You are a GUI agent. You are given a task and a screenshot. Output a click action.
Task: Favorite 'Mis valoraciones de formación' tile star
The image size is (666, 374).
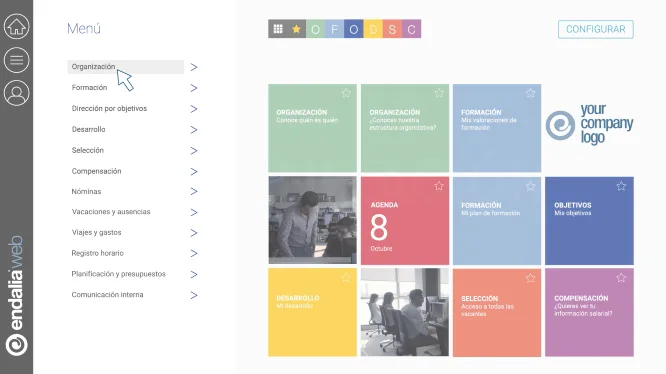(x=531, y=93)
